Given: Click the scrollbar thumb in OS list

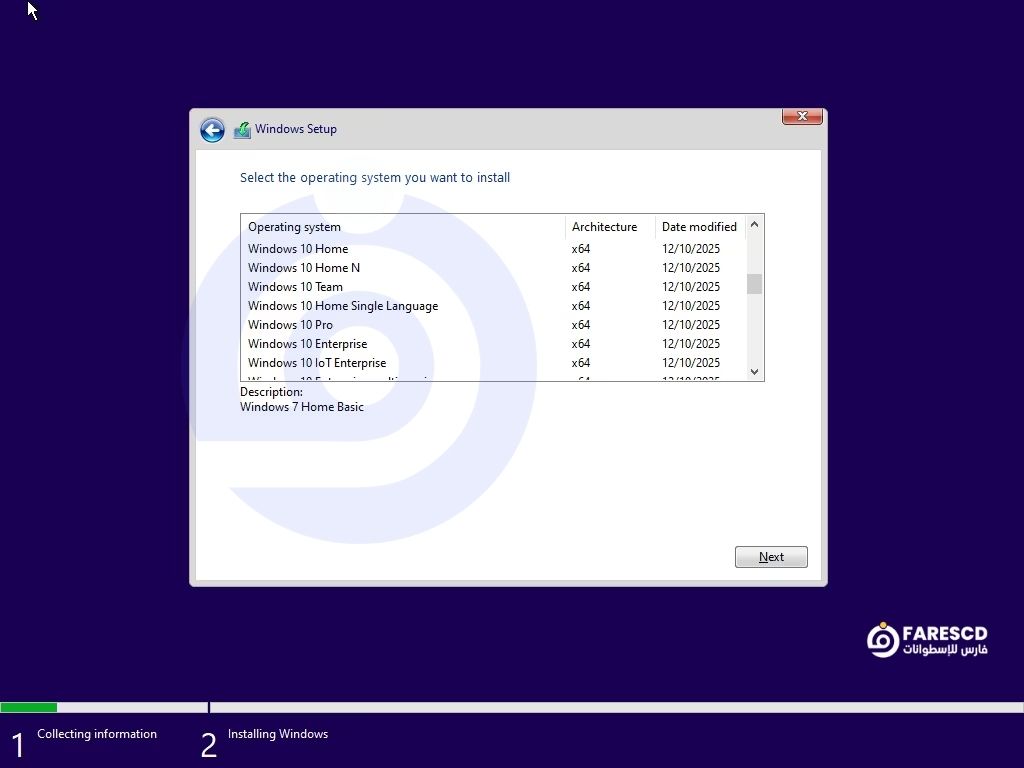Looking at the screenshot, I should (754, 284).
